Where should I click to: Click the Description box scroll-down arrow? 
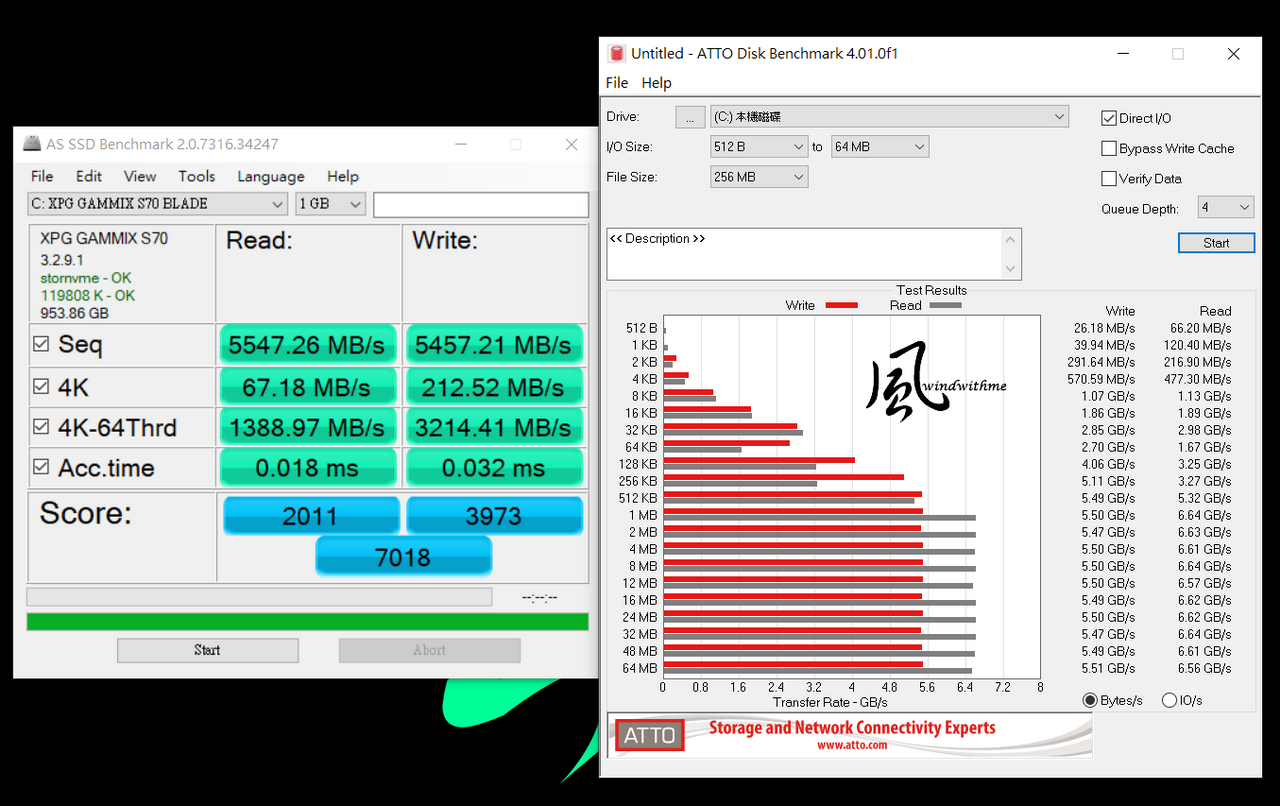point(1011,268)
